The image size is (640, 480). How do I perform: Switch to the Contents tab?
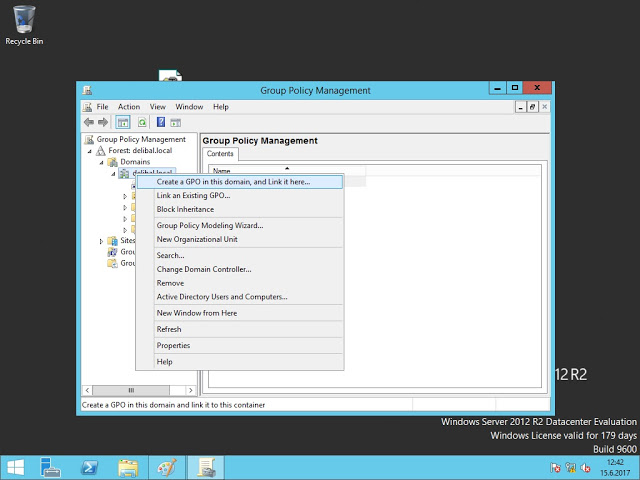coord(220,154)
